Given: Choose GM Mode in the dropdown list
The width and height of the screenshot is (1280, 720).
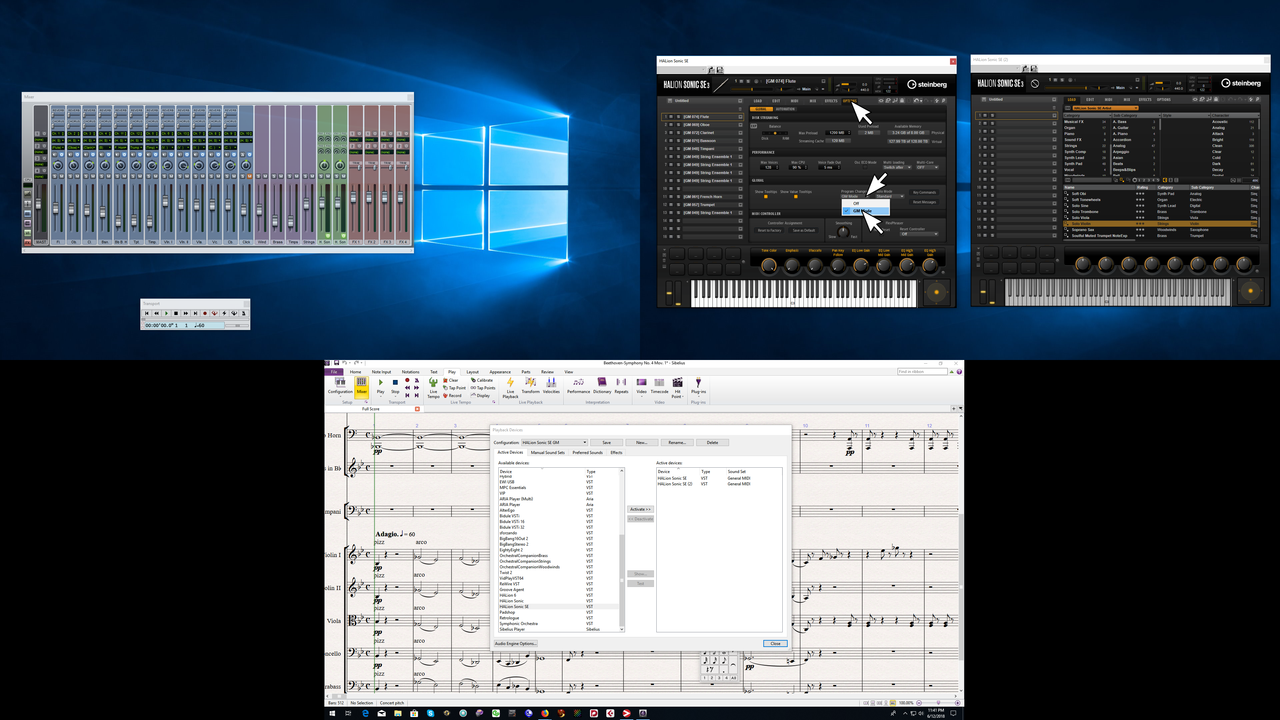Looking at the screenshot, I should [x=865, y=211].
